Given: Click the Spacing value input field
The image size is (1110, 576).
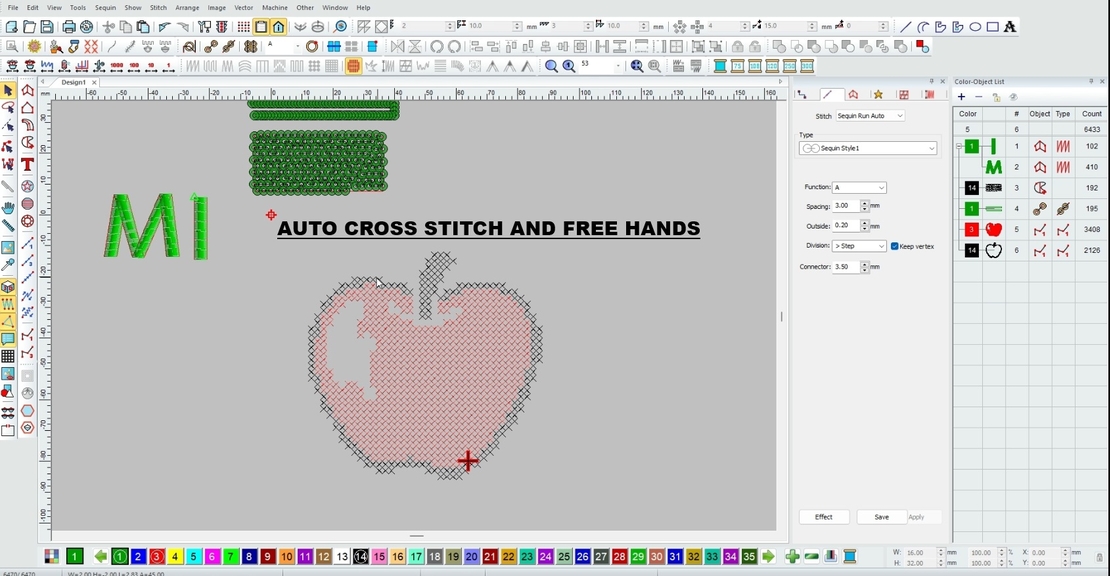Looking at the screenshot, I should click(845, 206).
